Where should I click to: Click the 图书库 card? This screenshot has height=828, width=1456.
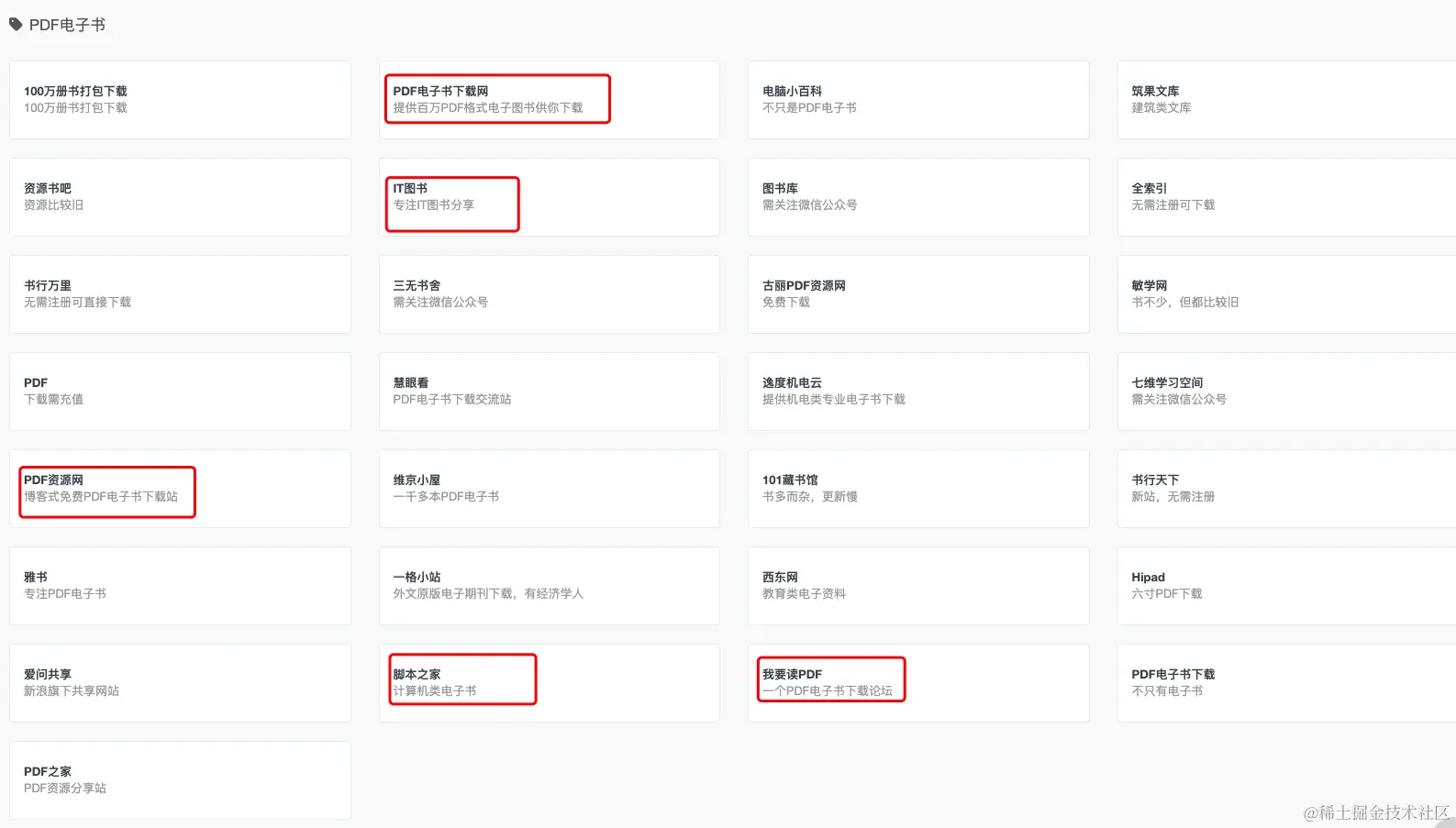point(918,197)
